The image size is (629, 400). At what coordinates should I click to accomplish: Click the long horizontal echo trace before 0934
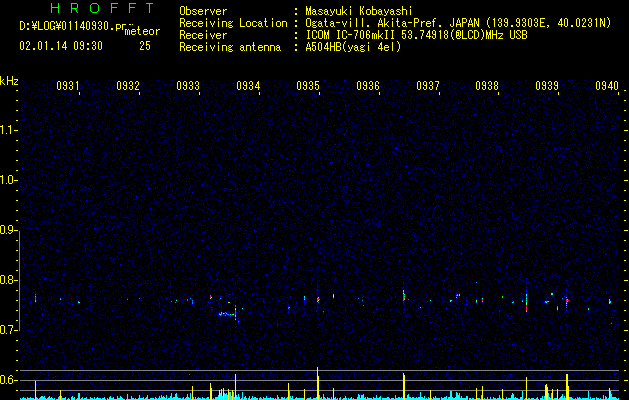click(x=227, y=314)
